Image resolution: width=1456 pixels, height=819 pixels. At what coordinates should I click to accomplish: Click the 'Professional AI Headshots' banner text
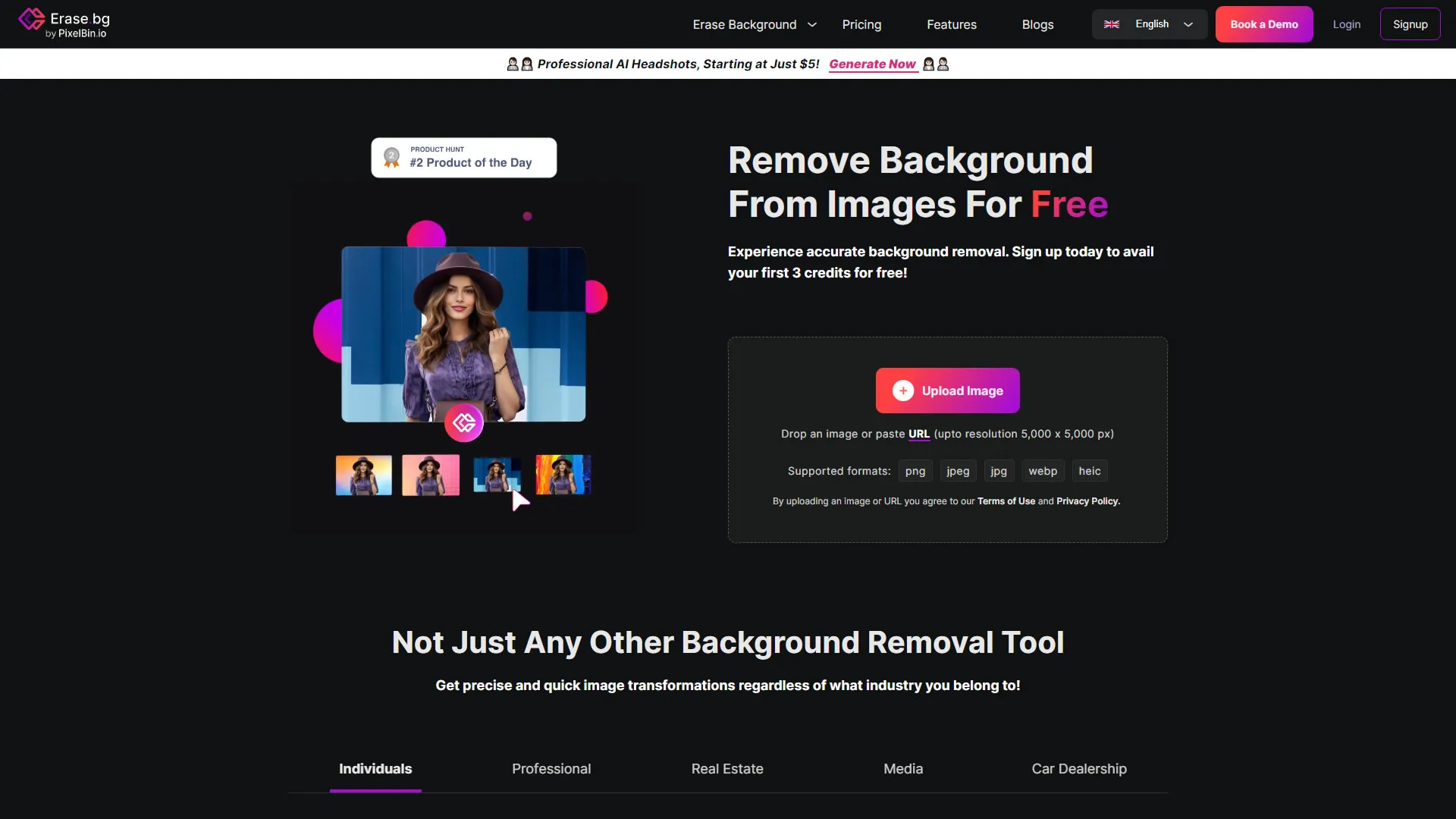point(678,64)
